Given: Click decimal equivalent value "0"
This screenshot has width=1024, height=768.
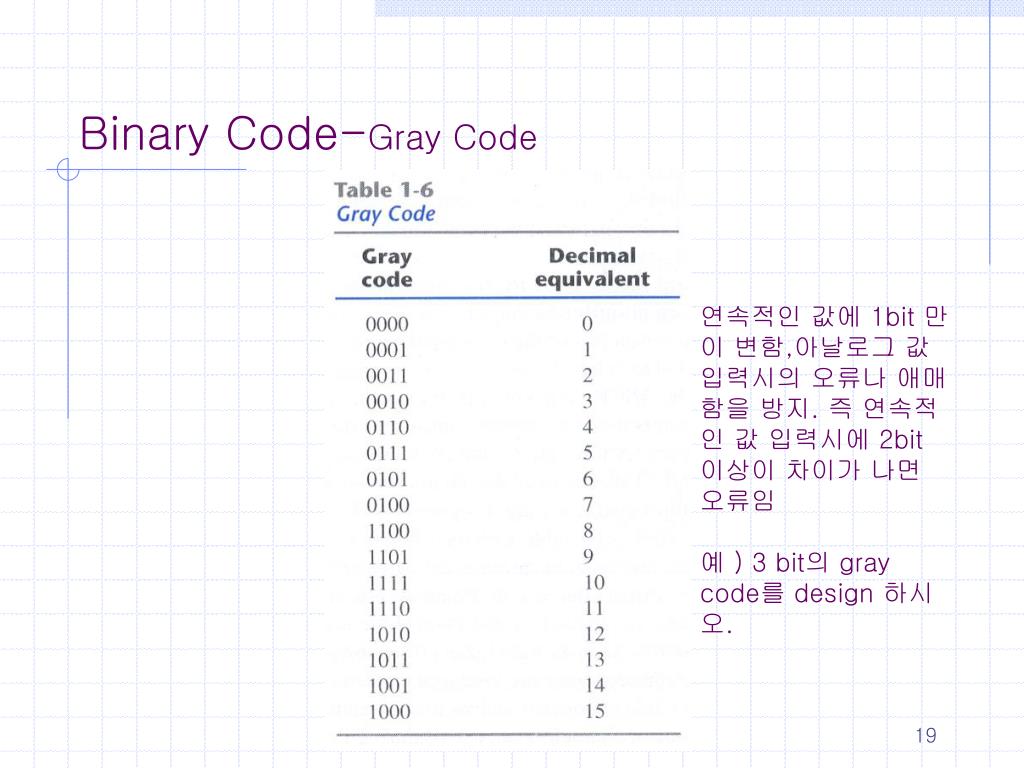Looking at the screenshot, I should [x=587, y=323].
